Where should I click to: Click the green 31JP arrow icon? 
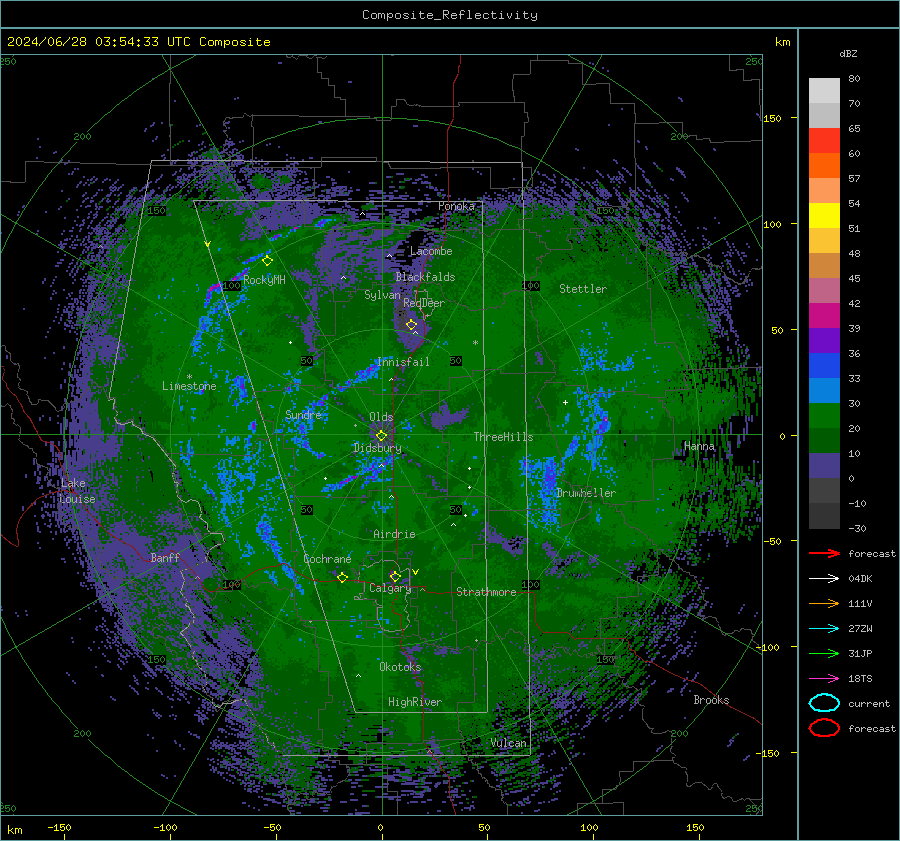pos(824,653)
